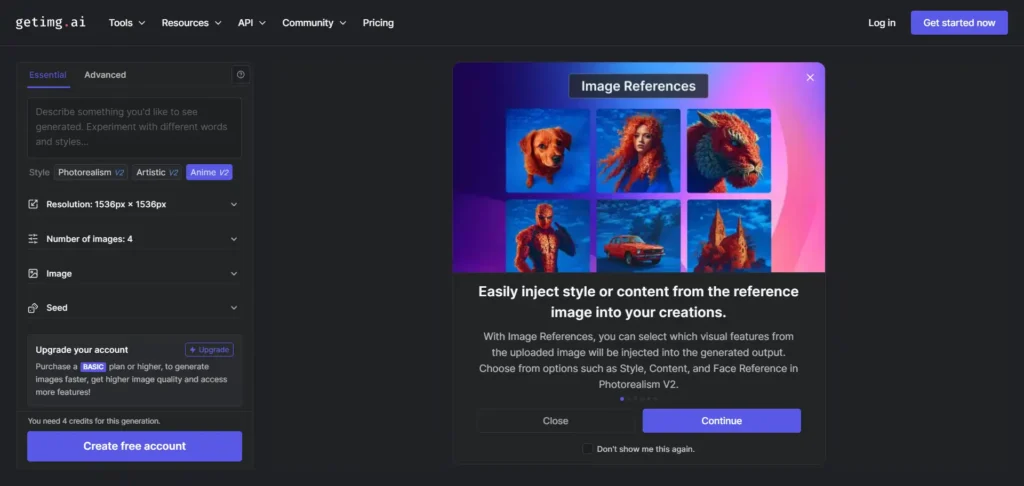Click Create free account button
The image size is (1024, 486).
tap(134, 446)
